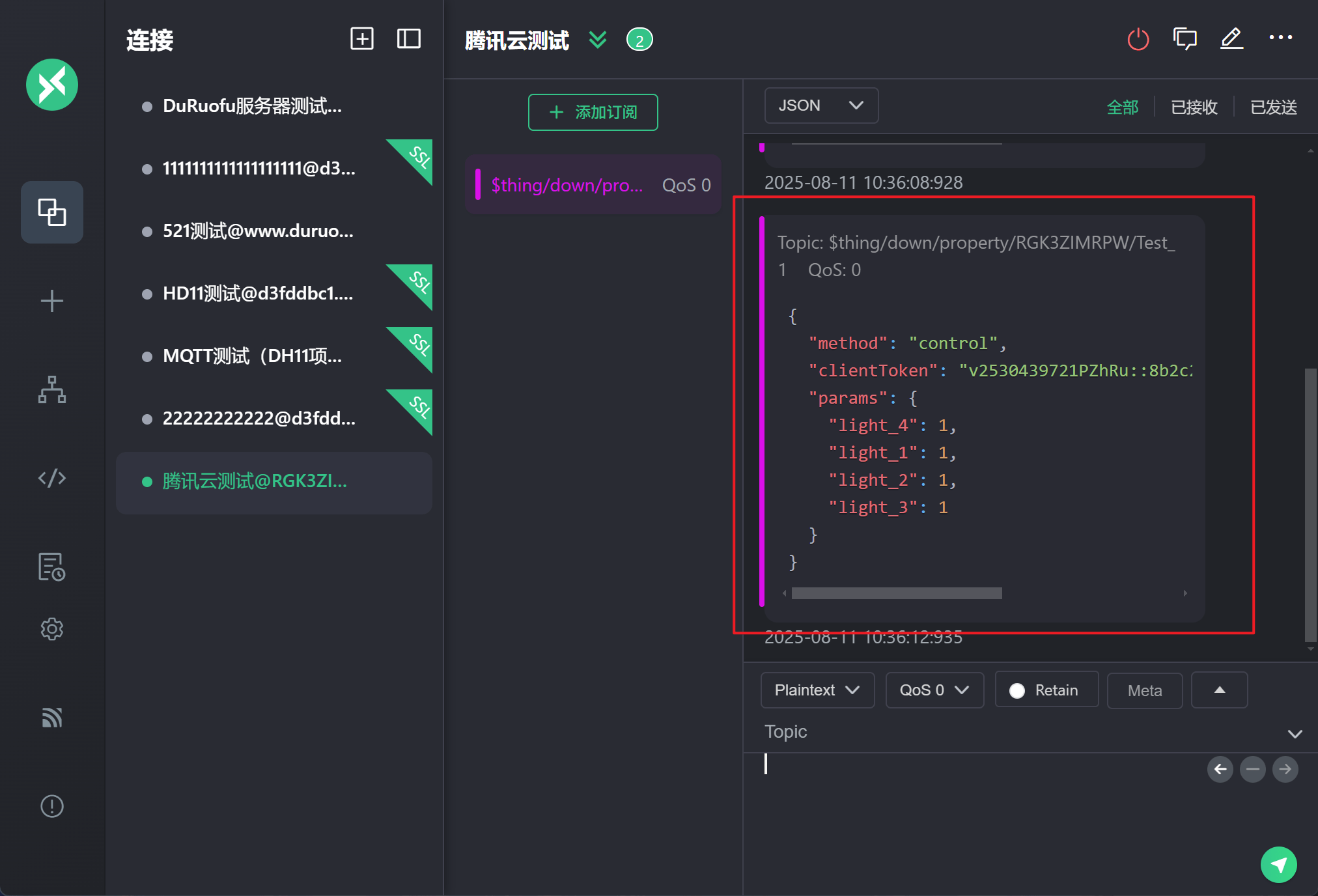Click the power disconnect icon

pyautogui.click(x=1138, y=39)
